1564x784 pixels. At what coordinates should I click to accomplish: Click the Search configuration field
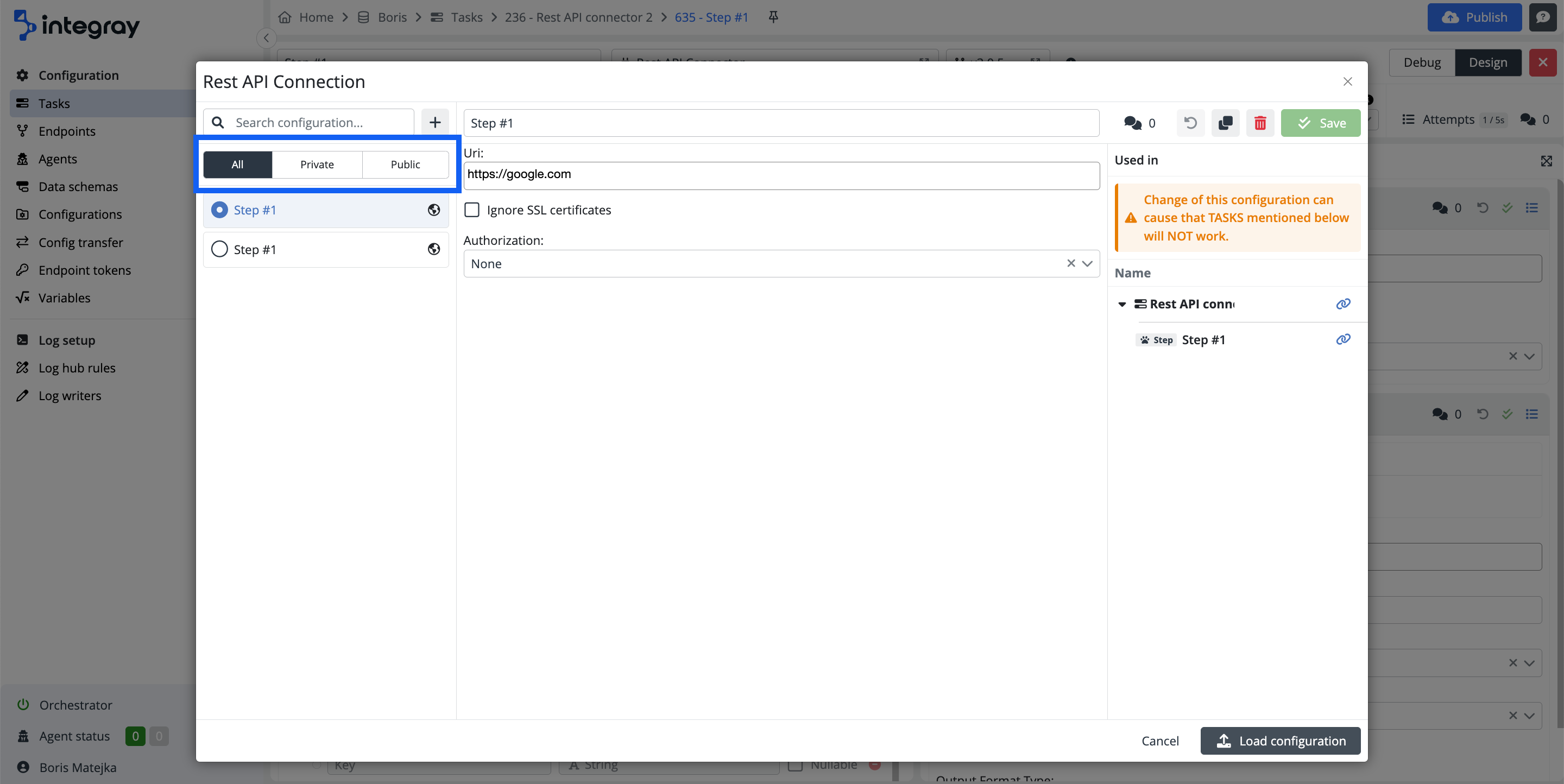[x=320, y=123]
